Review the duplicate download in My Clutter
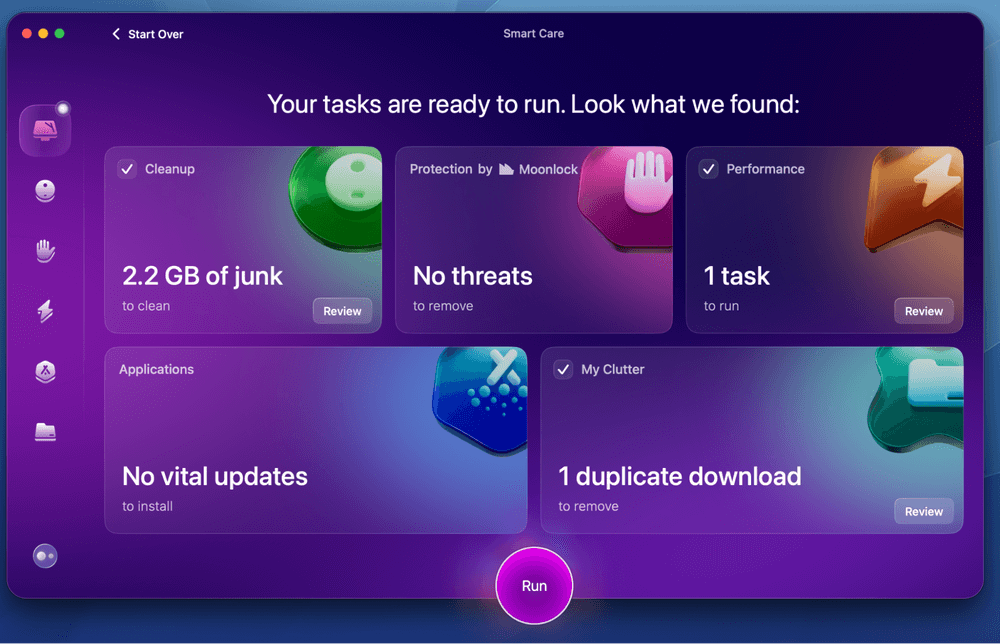 tap(923, 511)
